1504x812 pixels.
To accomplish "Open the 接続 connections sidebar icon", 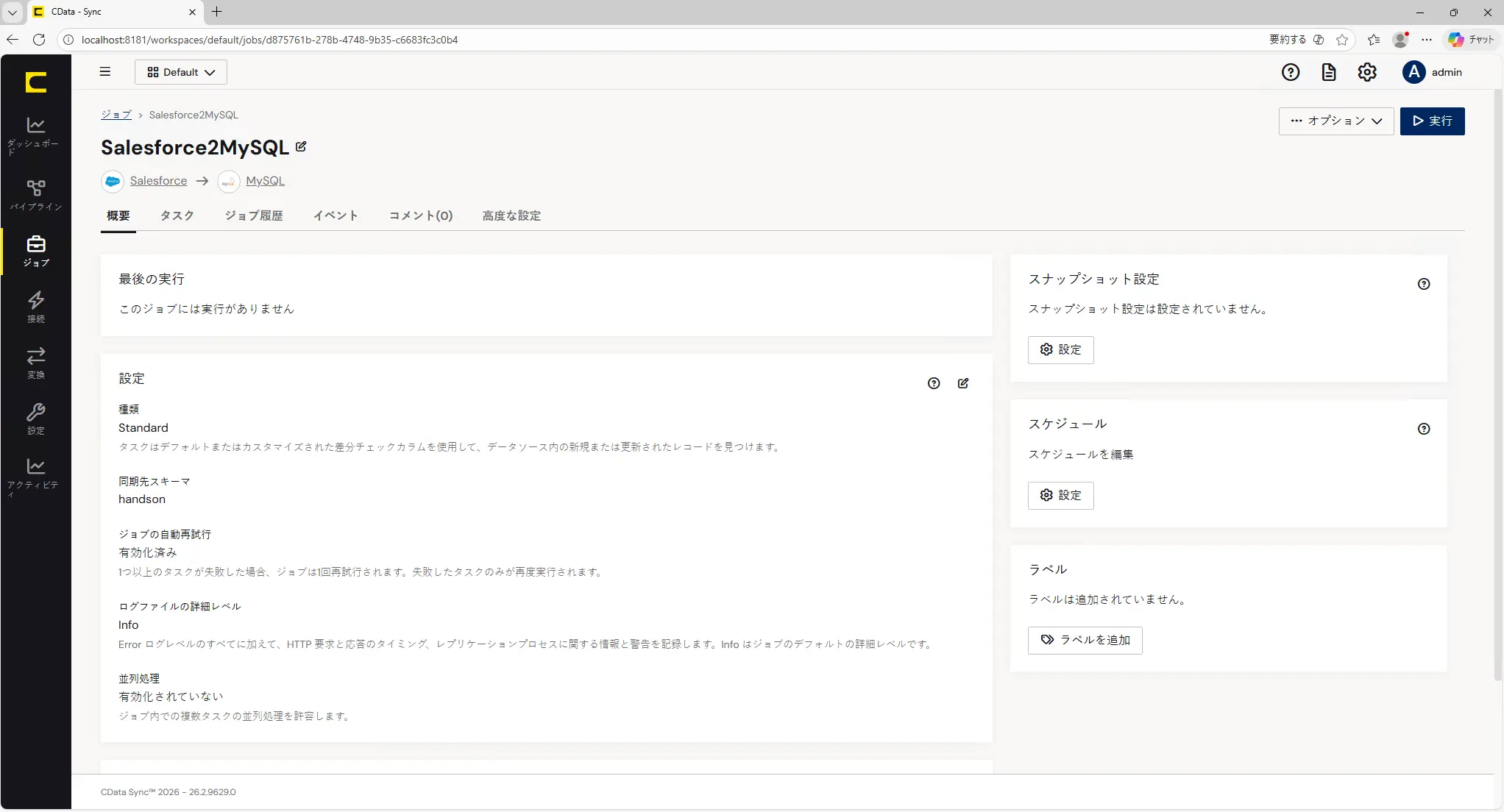I will pos(35,307).
